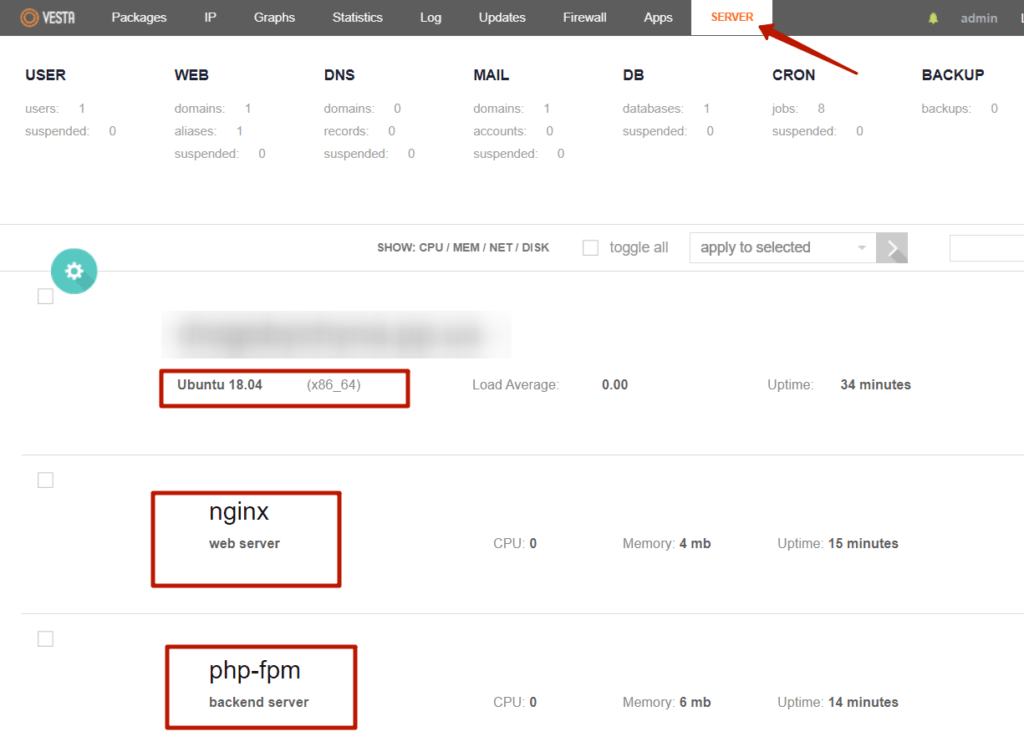
Task: Check the nginx service checkbox
Action: 45,480
